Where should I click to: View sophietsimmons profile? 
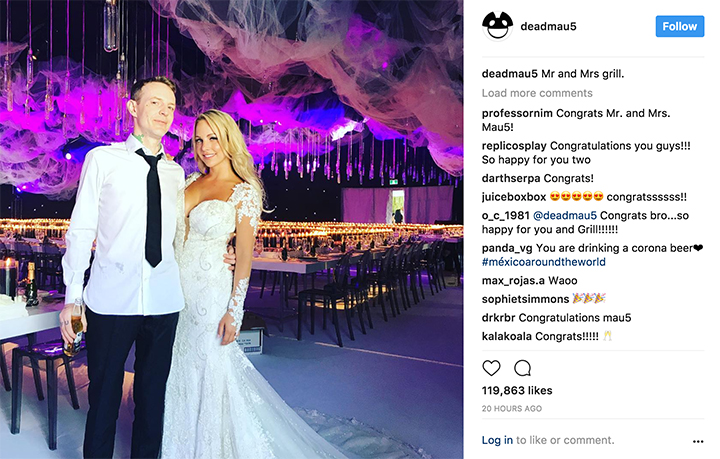(525, 299)
